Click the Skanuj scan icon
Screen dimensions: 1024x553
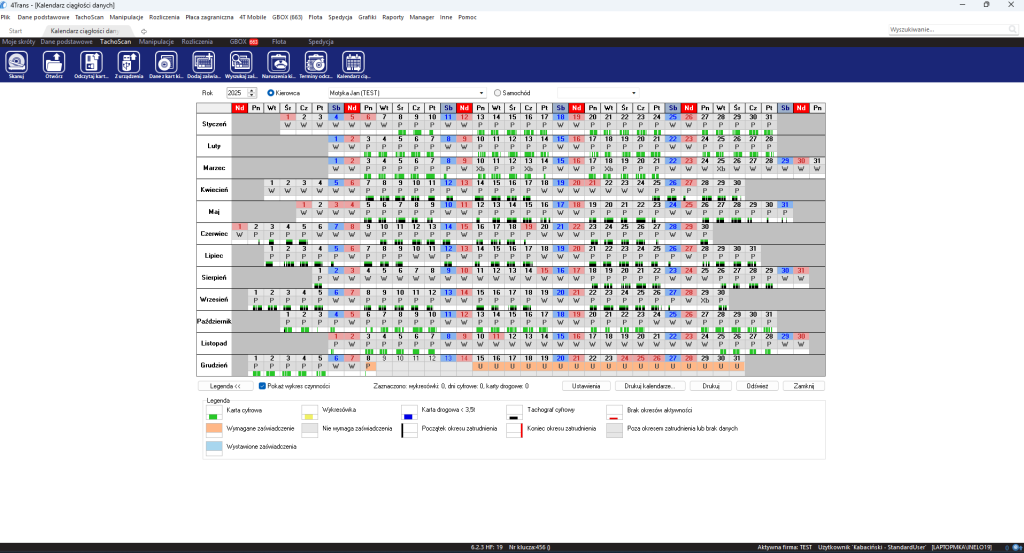(16, 65)
